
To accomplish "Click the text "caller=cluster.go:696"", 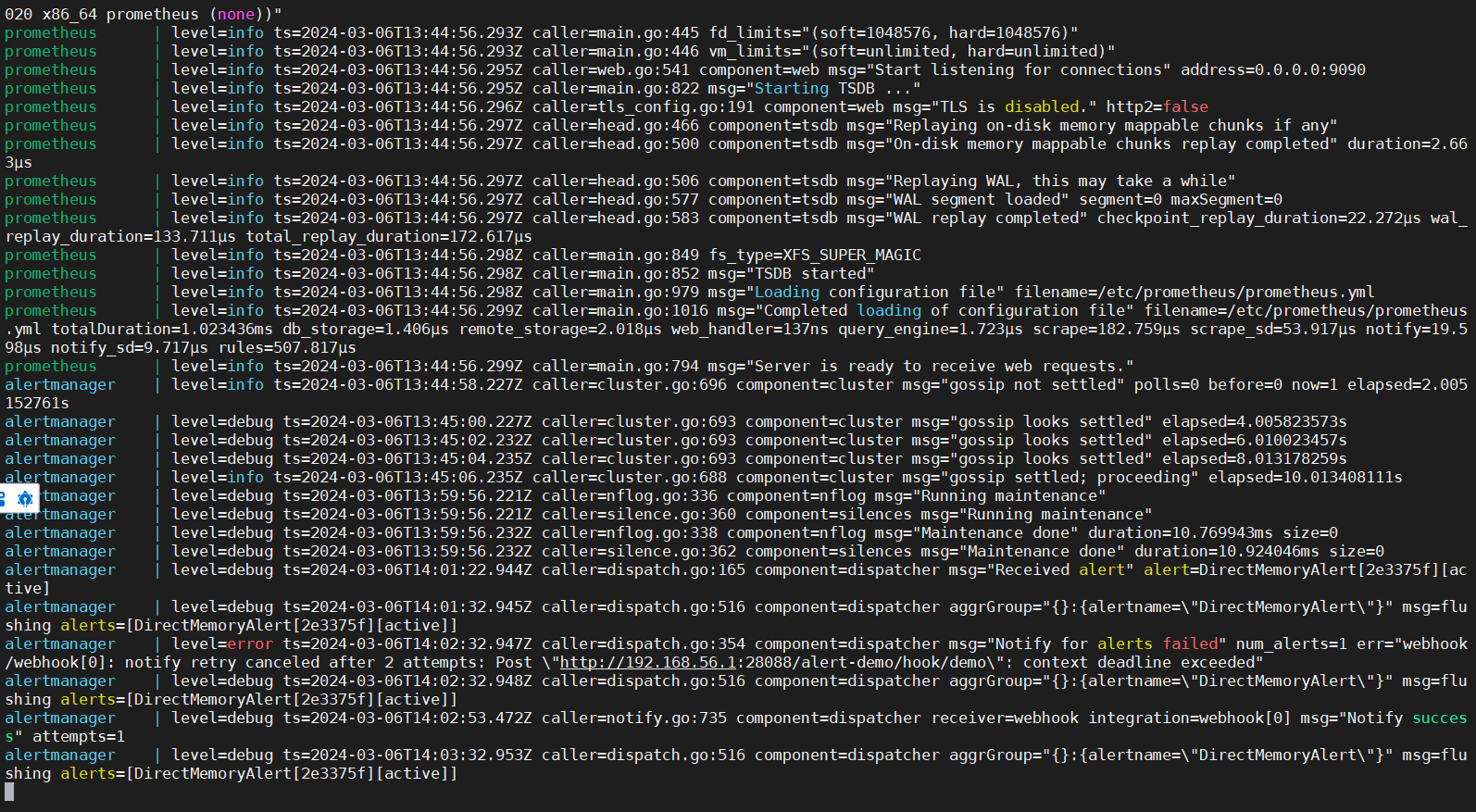I will 630,384.
